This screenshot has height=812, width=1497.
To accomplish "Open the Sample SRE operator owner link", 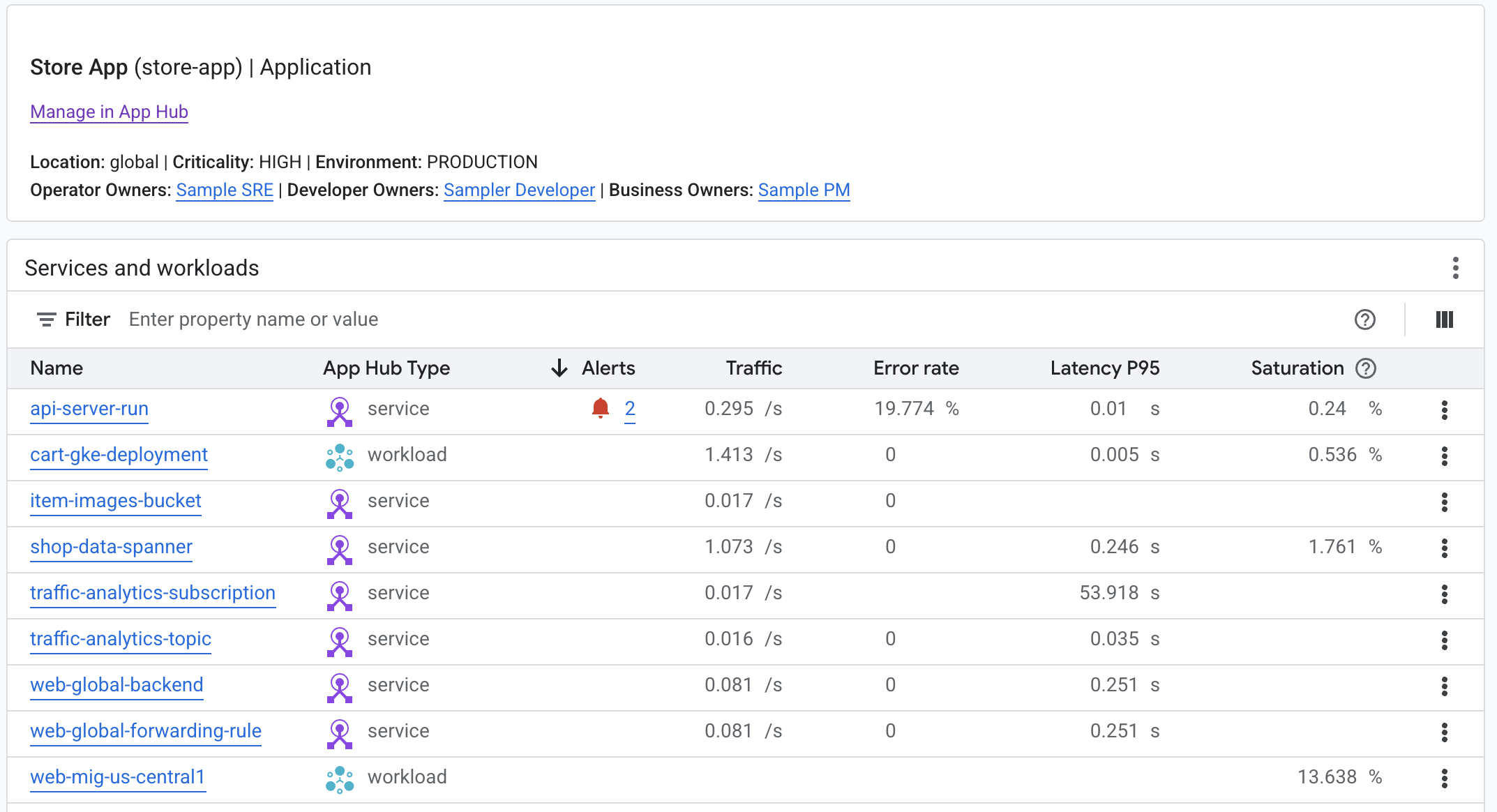I will pos(224,190).
